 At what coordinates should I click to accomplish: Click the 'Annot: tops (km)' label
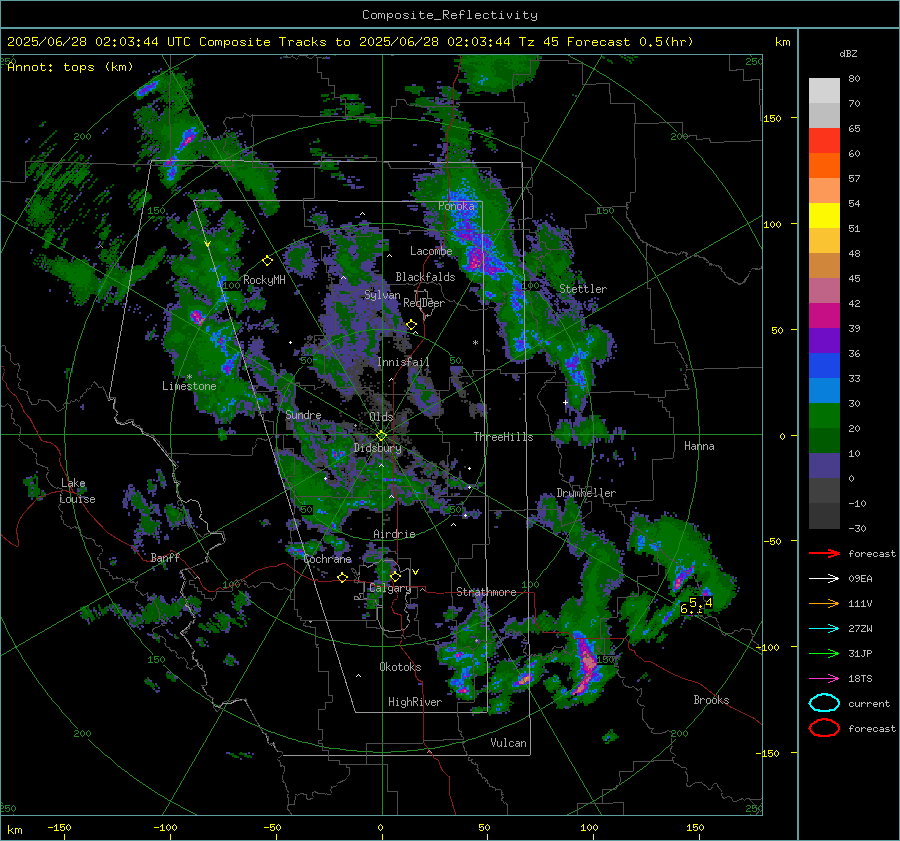[x=70, y=67]
